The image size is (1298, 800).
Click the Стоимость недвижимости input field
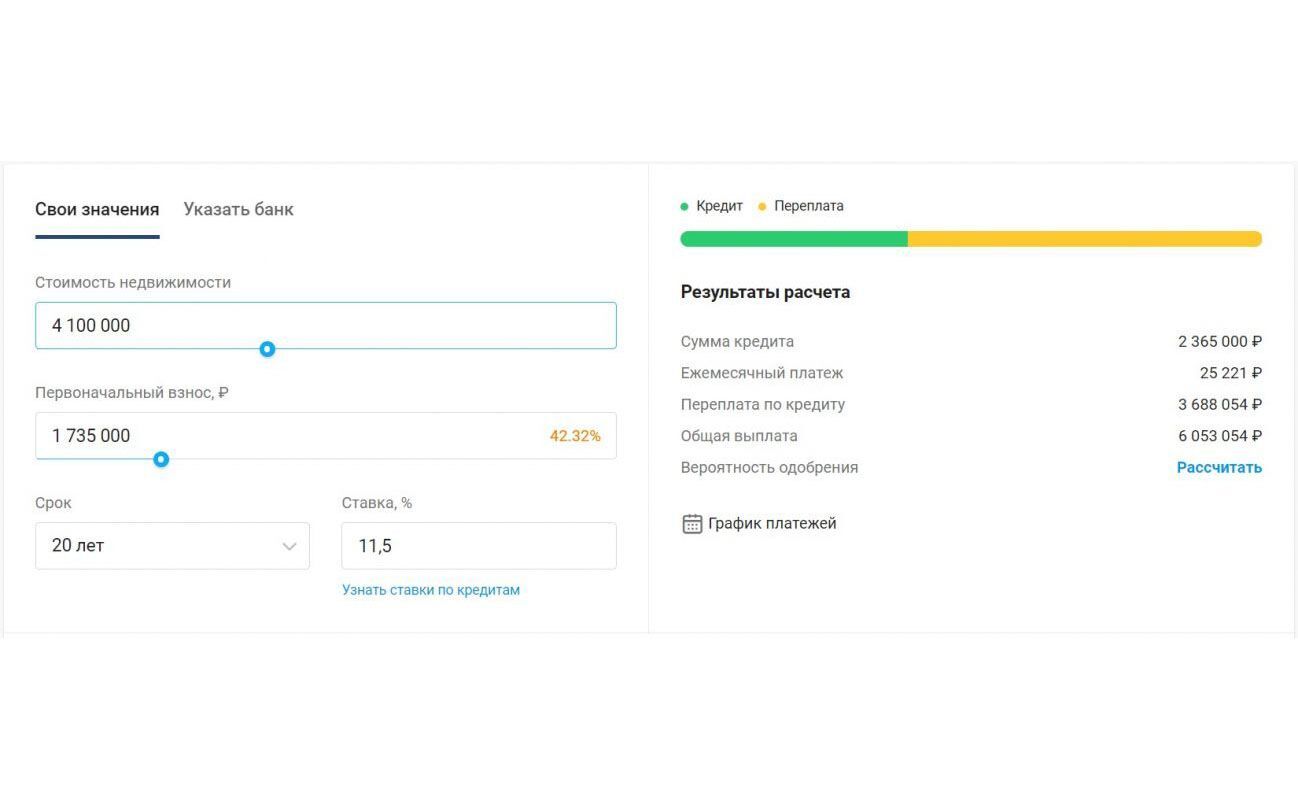(325, 325)
